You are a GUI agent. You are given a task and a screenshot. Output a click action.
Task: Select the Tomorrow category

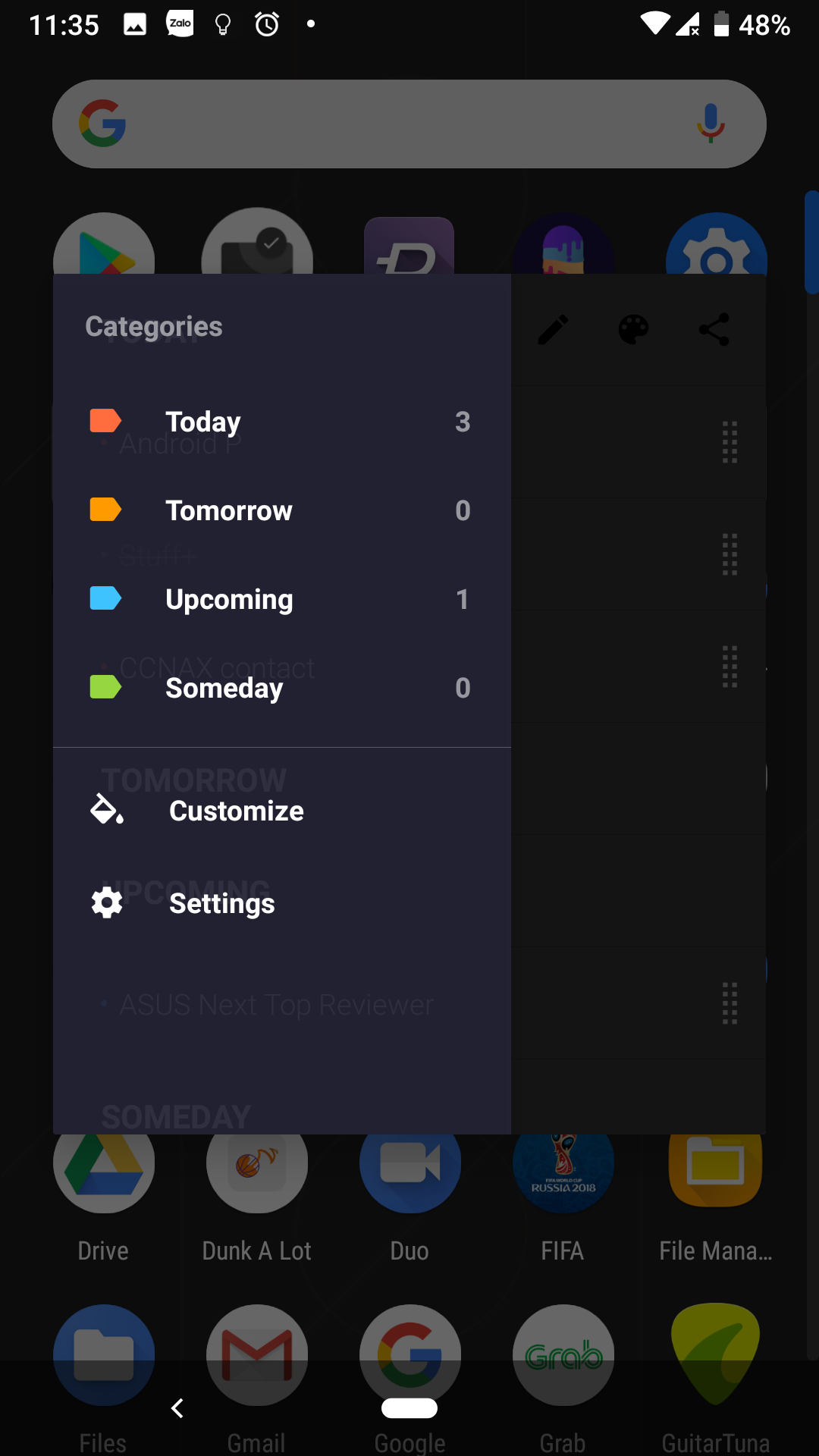(x=282, y=510)
